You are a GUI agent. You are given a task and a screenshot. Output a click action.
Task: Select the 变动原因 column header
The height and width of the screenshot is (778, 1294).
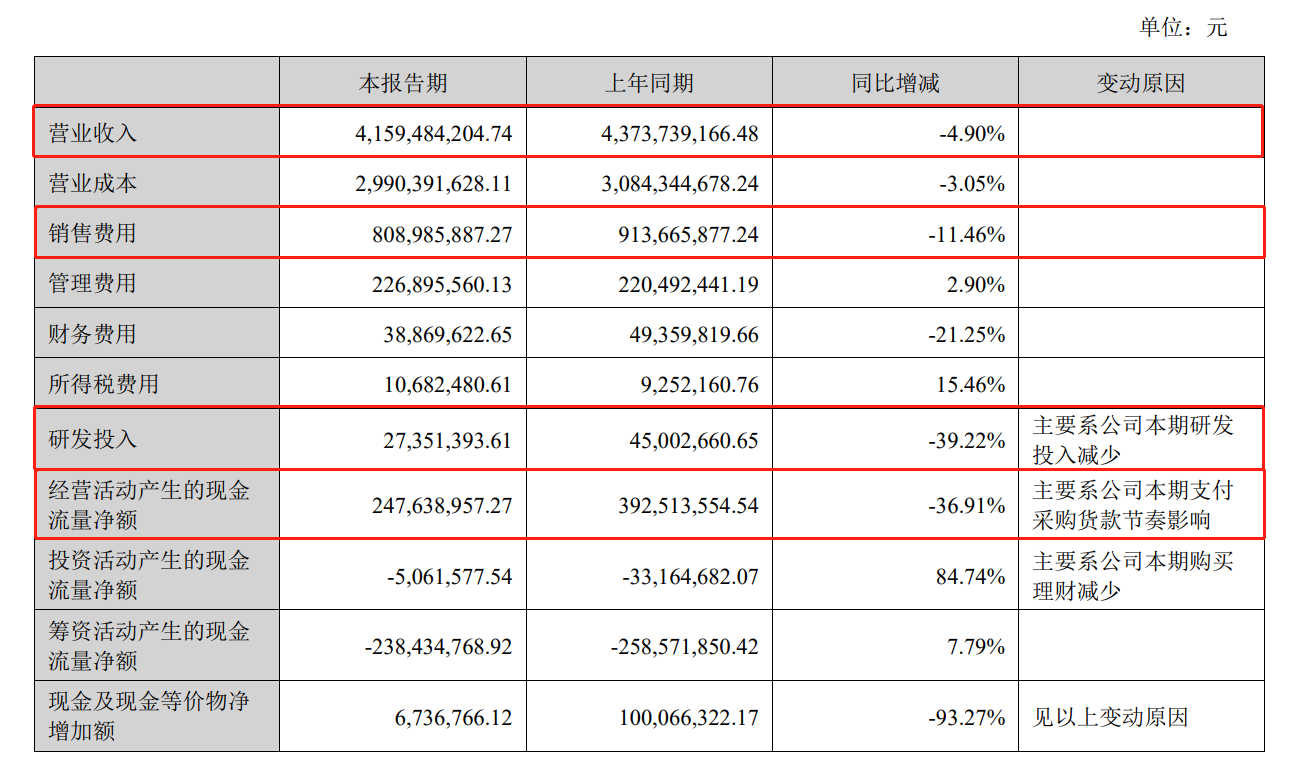click(1140, 83)
